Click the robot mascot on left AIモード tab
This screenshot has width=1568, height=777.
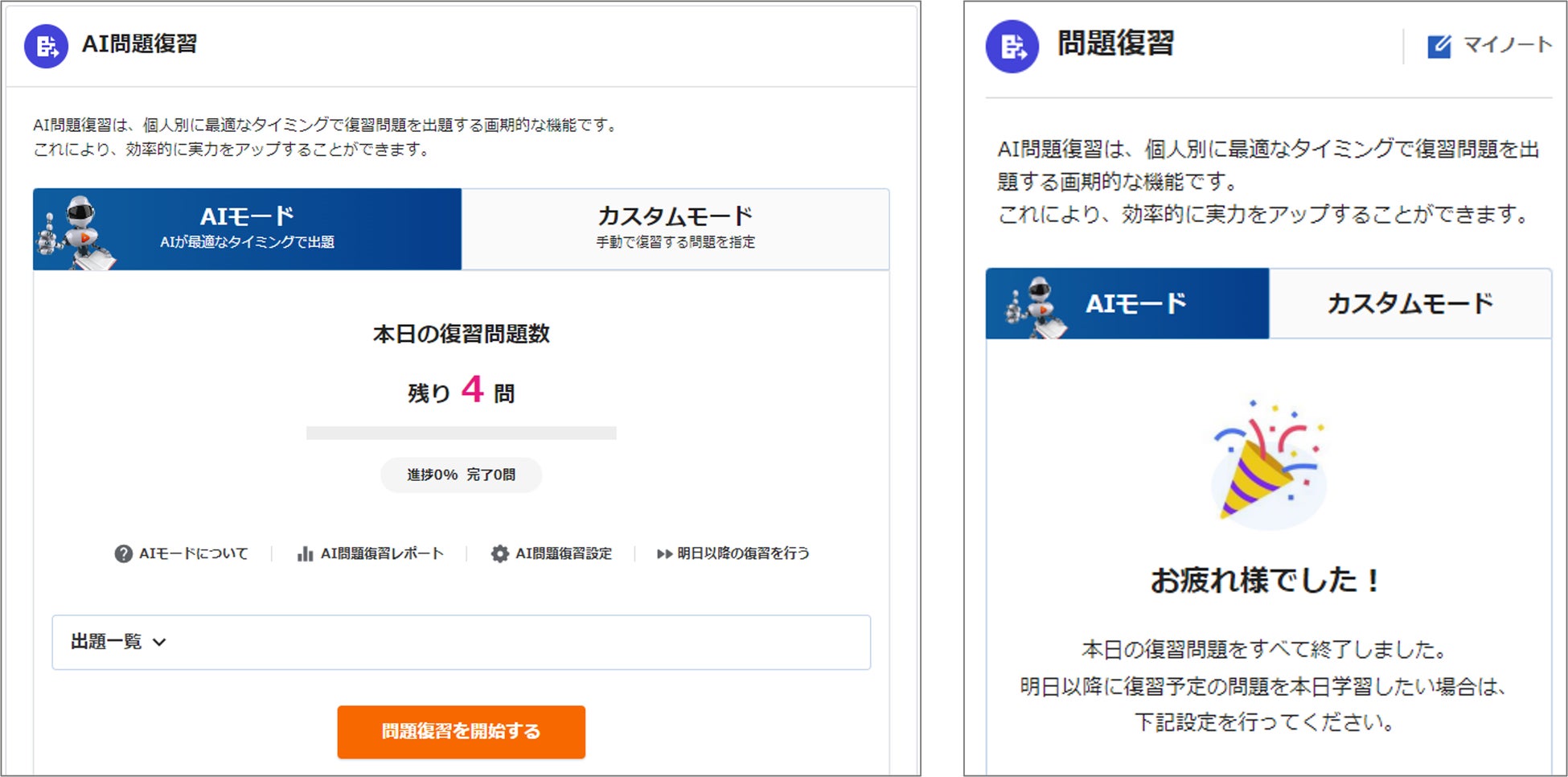pyautogui.click(x=76, y=232)
